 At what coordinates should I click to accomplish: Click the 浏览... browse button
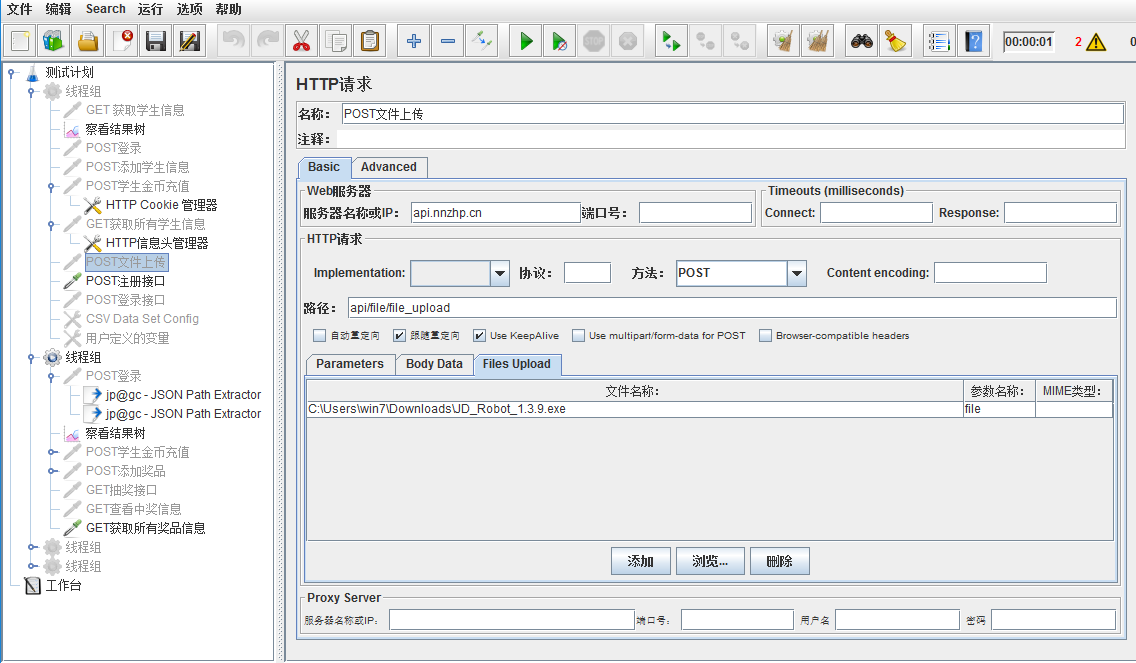tap(709, 561)
